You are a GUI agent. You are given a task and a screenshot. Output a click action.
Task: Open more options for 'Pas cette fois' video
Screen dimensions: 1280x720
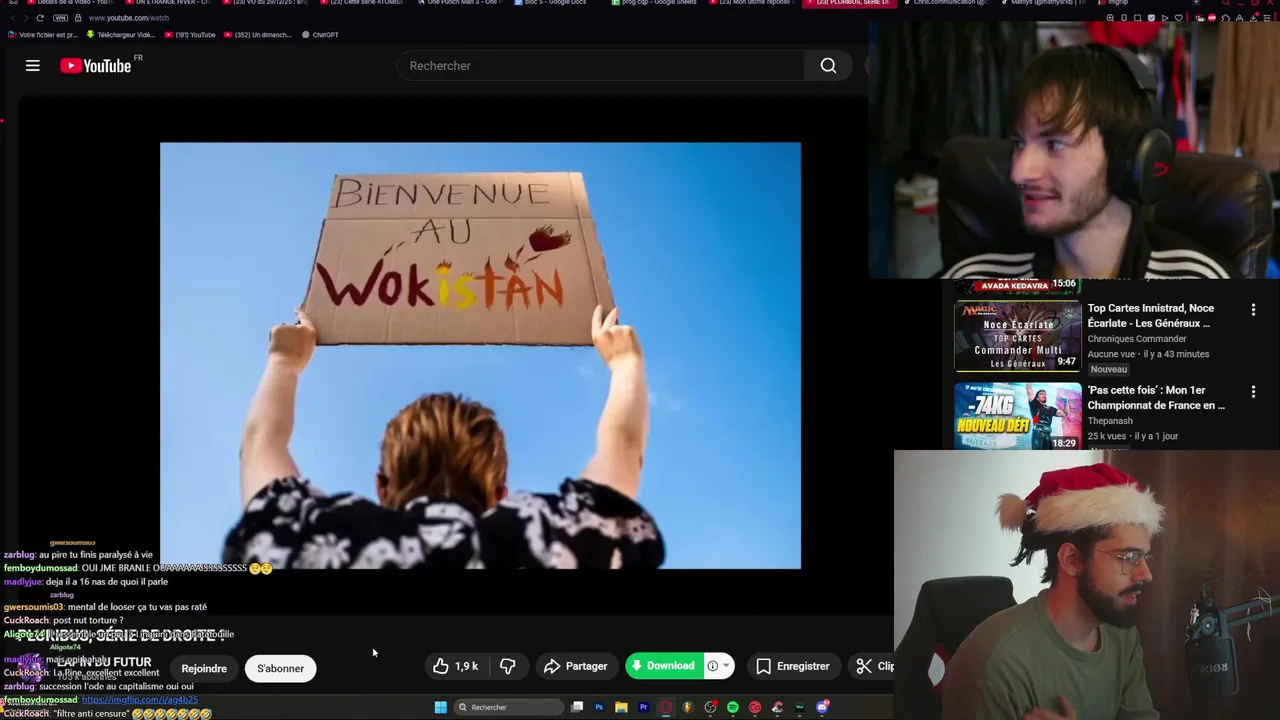[x=1253, y=392]
